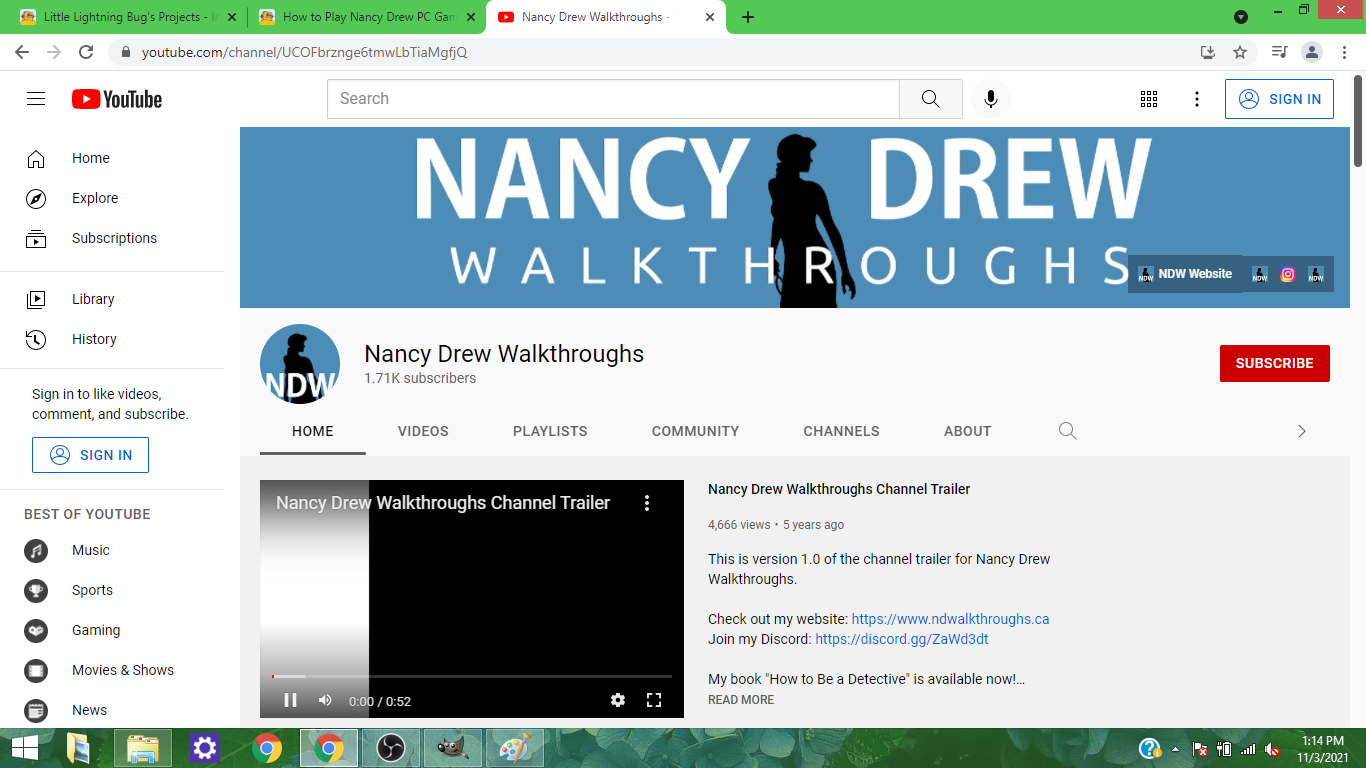1366x768 pixels.
Task: Open Home in the sidebar
Action: coord(112,158)
